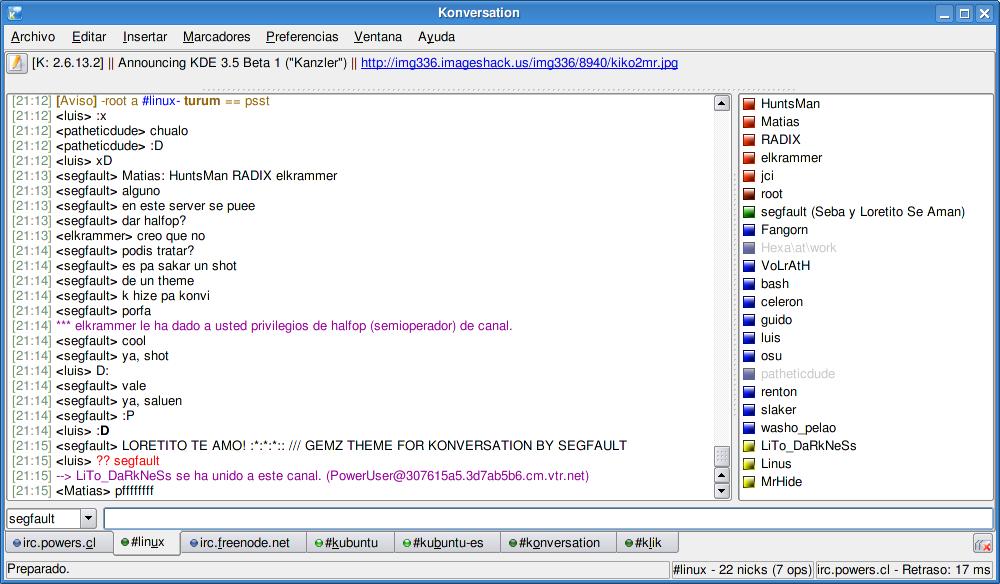This screenshot has height=584, width=1000.
Task: Click the lower scrollbar up arrow
Action: tap(721, 475)
